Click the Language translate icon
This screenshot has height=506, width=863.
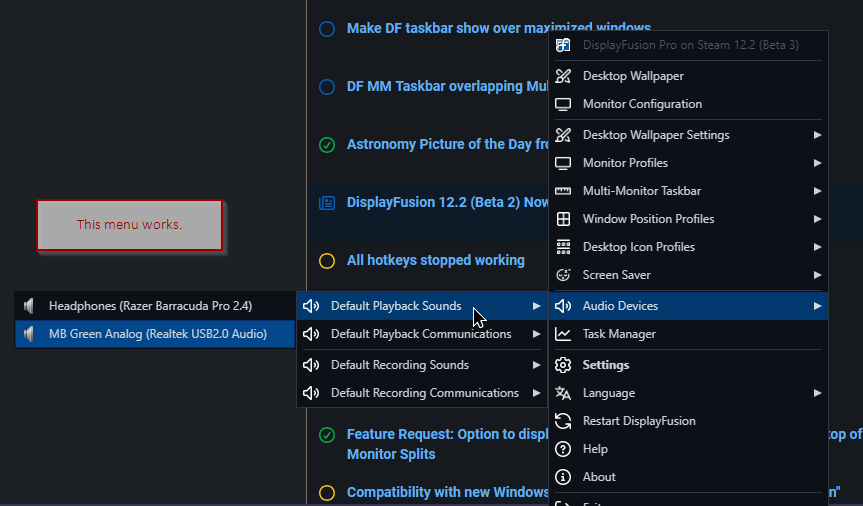[x=563, y=393]
